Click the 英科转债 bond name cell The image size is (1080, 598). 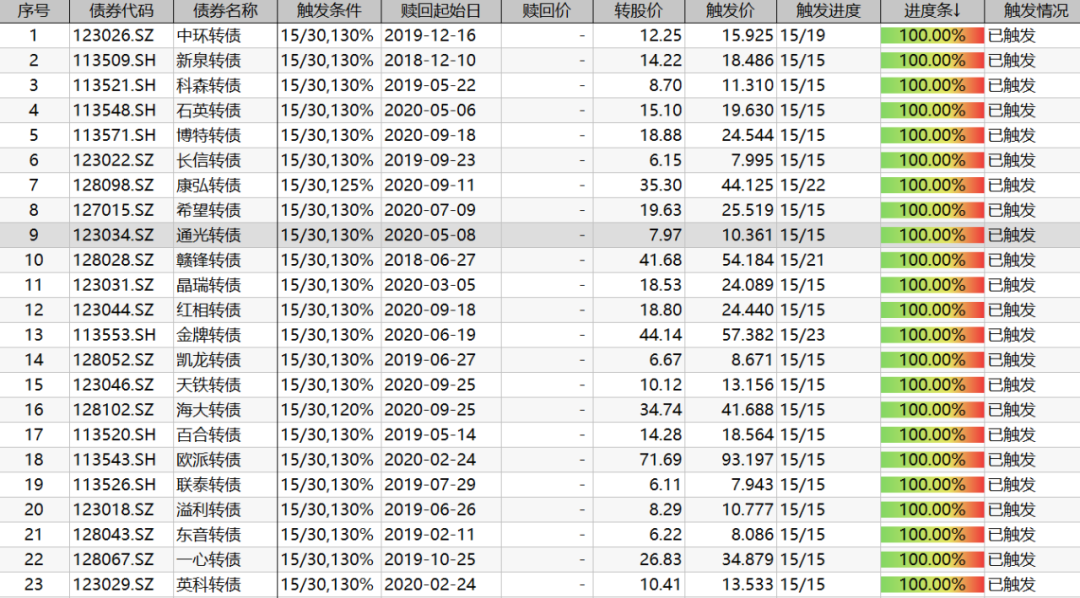click(x=208, y=585)
